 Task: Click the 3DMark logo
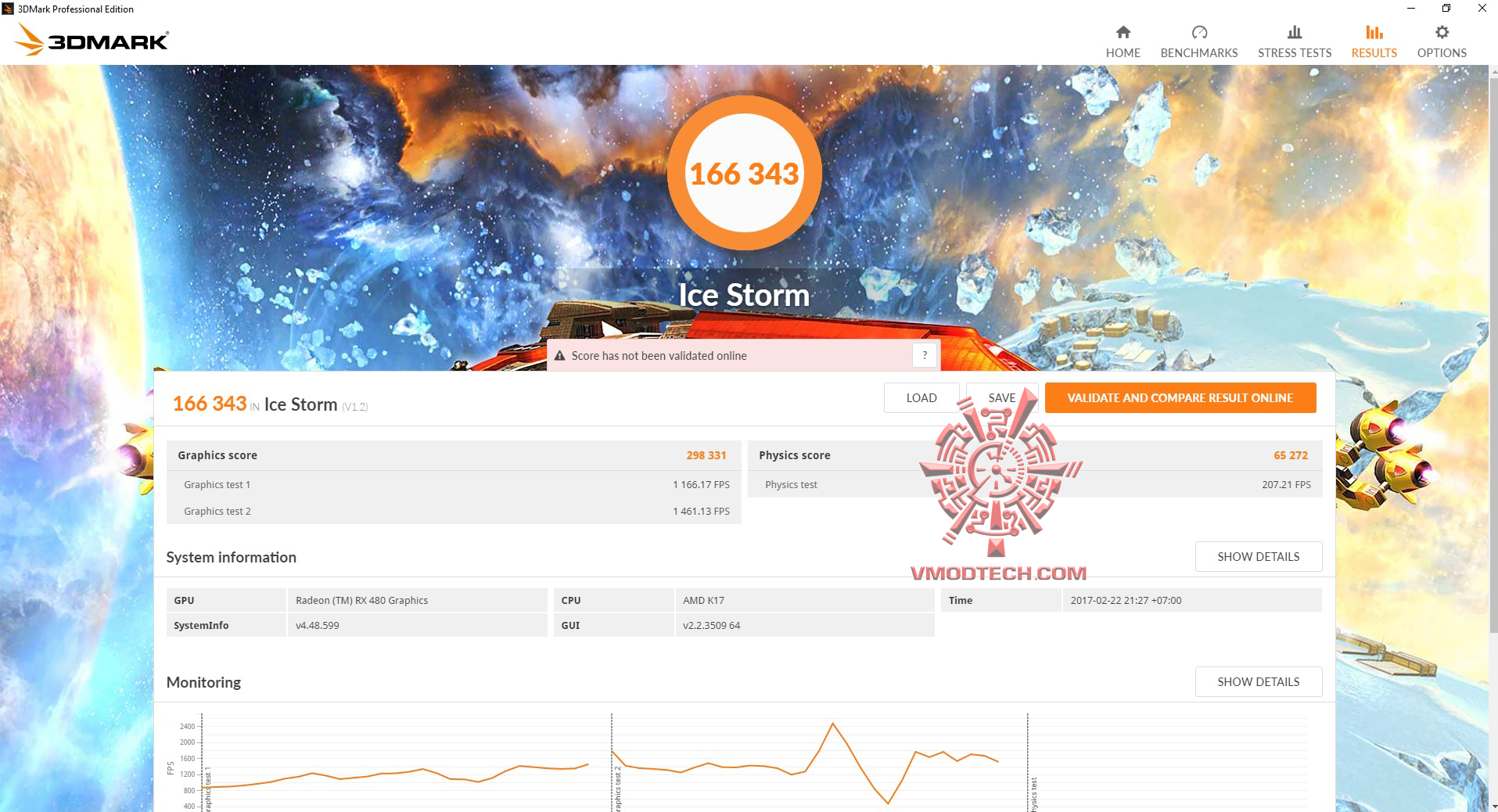click(x=92, y=40)
